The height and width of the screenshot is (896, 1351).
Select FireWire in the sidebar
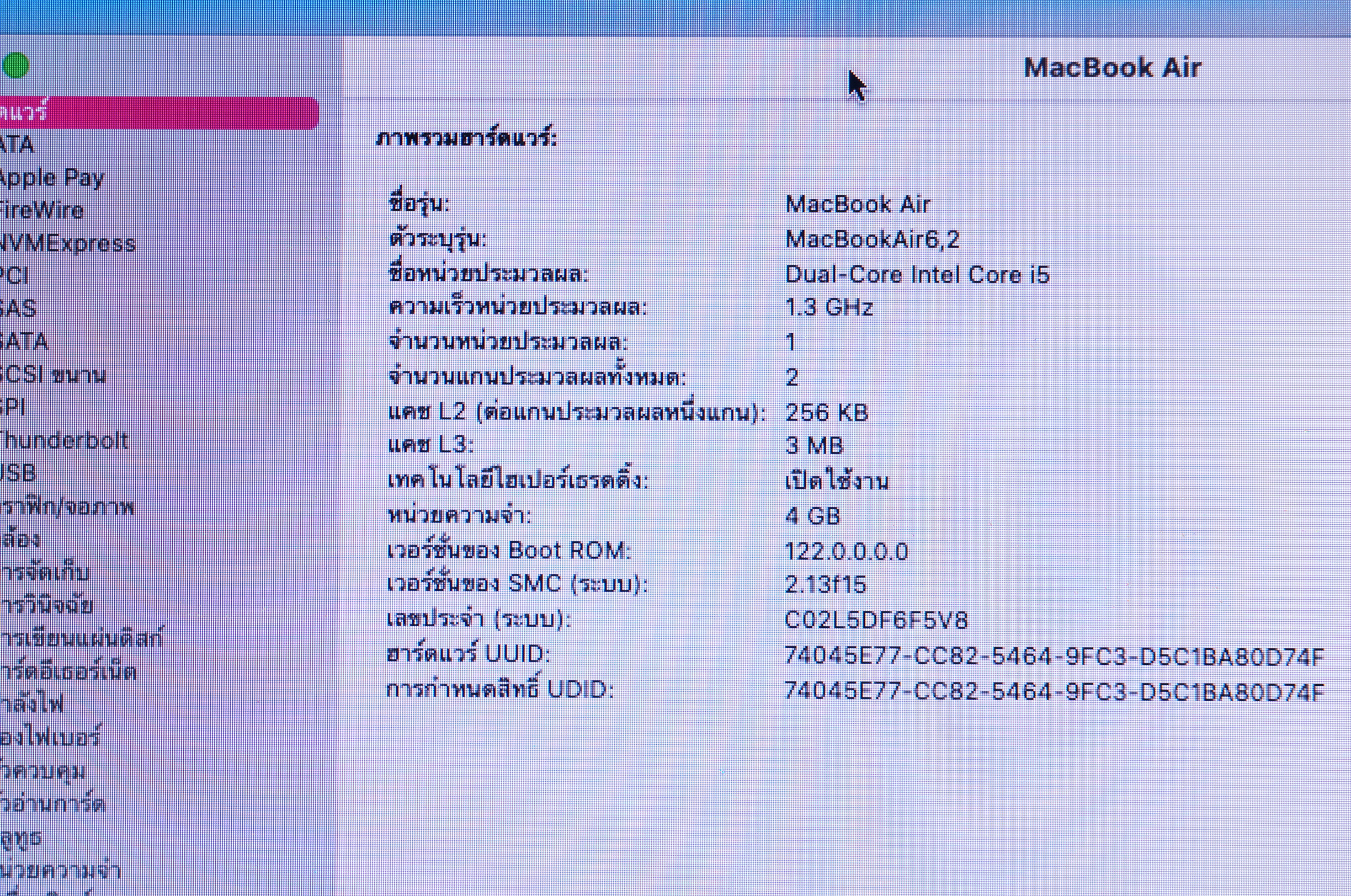click(42, 210)
